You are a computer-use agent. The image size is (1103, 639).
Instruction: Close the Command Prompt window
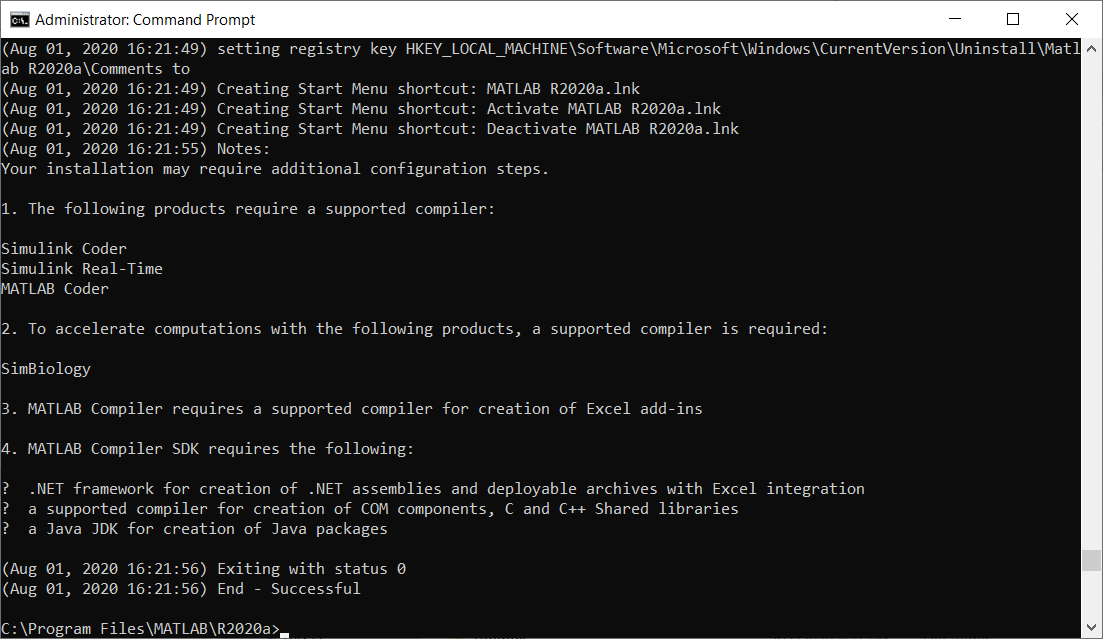point(1071,18)
